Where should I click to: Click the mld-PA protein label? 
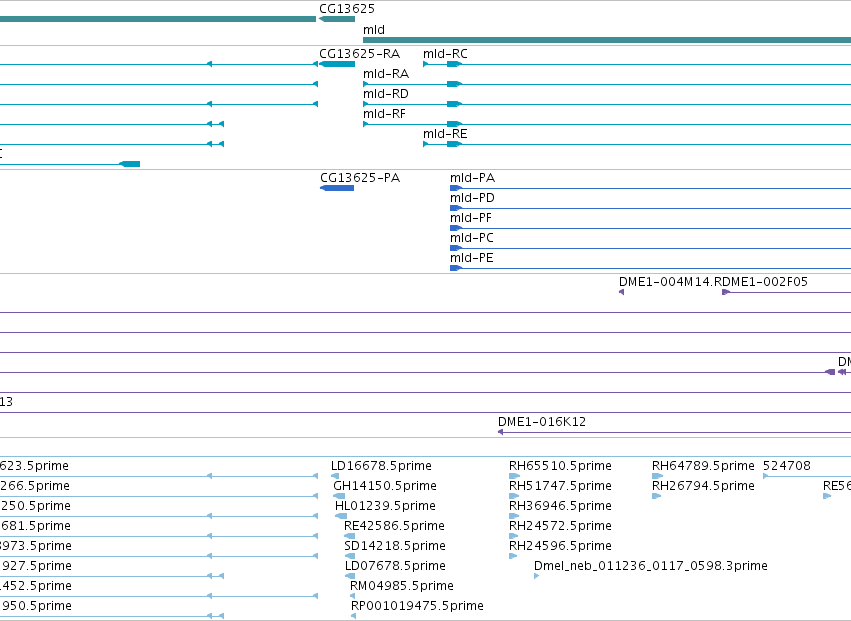(472, 178)
